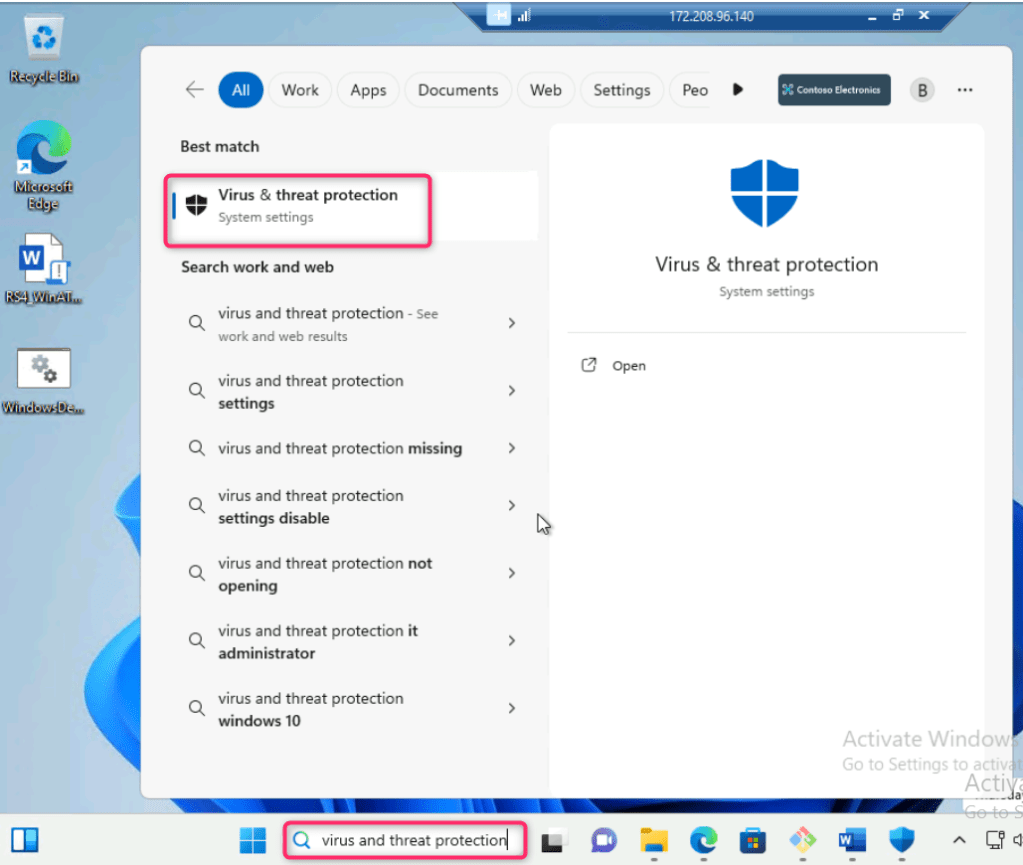Select the Documents filter tab
The height and width of the screenshot is (865, 1023).
coord(457,90)
